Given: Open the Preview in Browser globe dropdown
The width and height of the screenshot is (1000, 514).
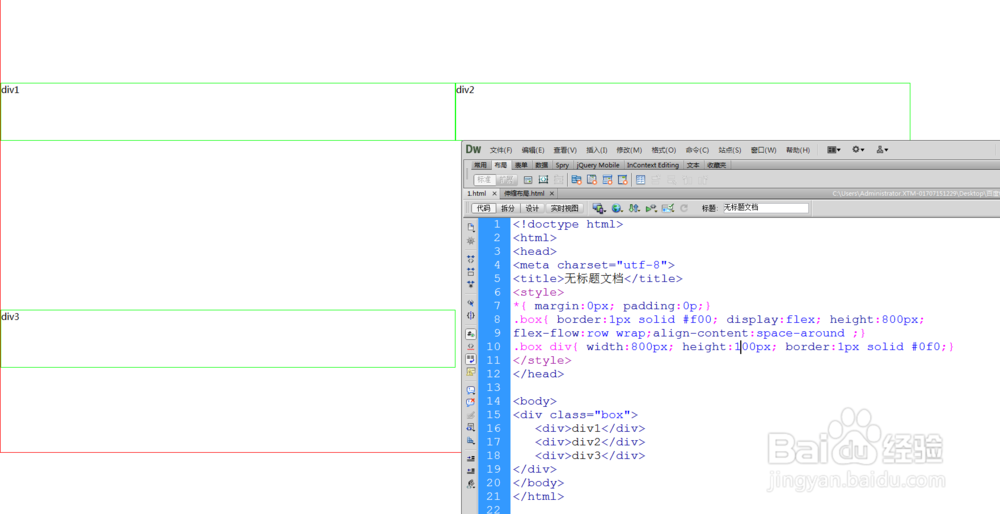Looking at the screenshot, I should click(617, 208).
